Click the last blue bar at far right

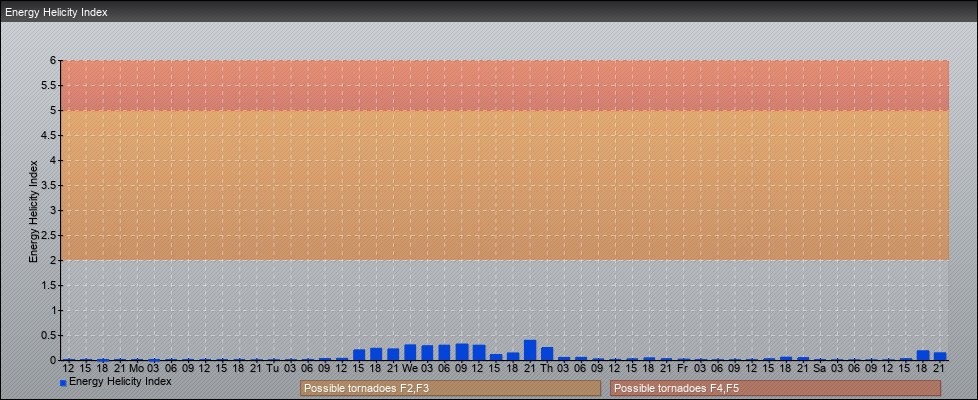click(x=940, y=356)
